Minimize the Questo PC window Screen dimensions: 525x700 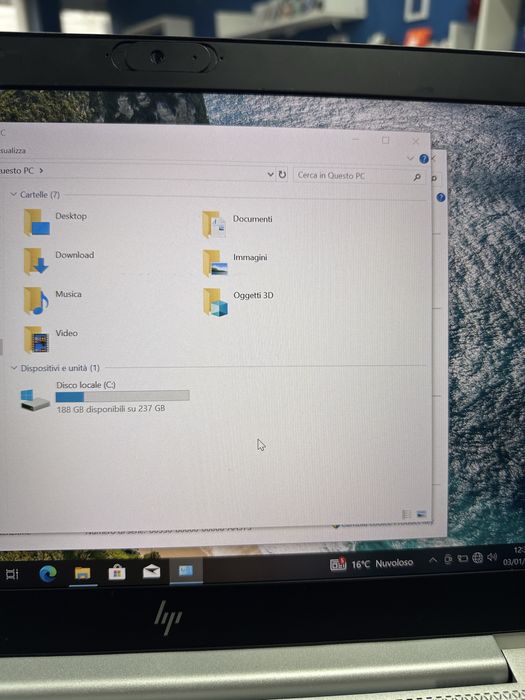pyautogui.click(x=356, y=139)
